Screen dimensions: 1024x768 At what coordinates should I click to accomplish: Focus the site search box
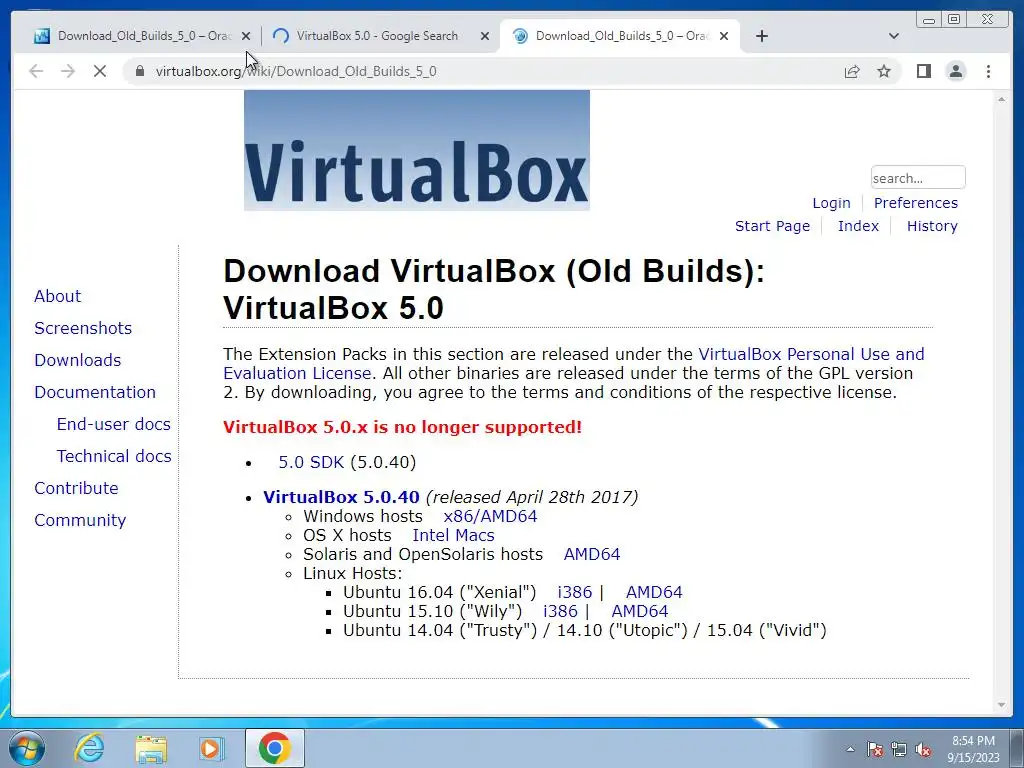coord(918,178)
